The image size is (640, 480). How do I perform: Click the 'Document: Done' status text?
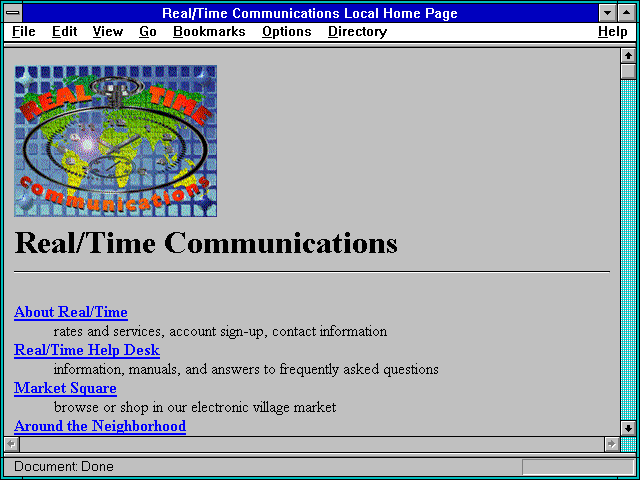tap(64, 467)
